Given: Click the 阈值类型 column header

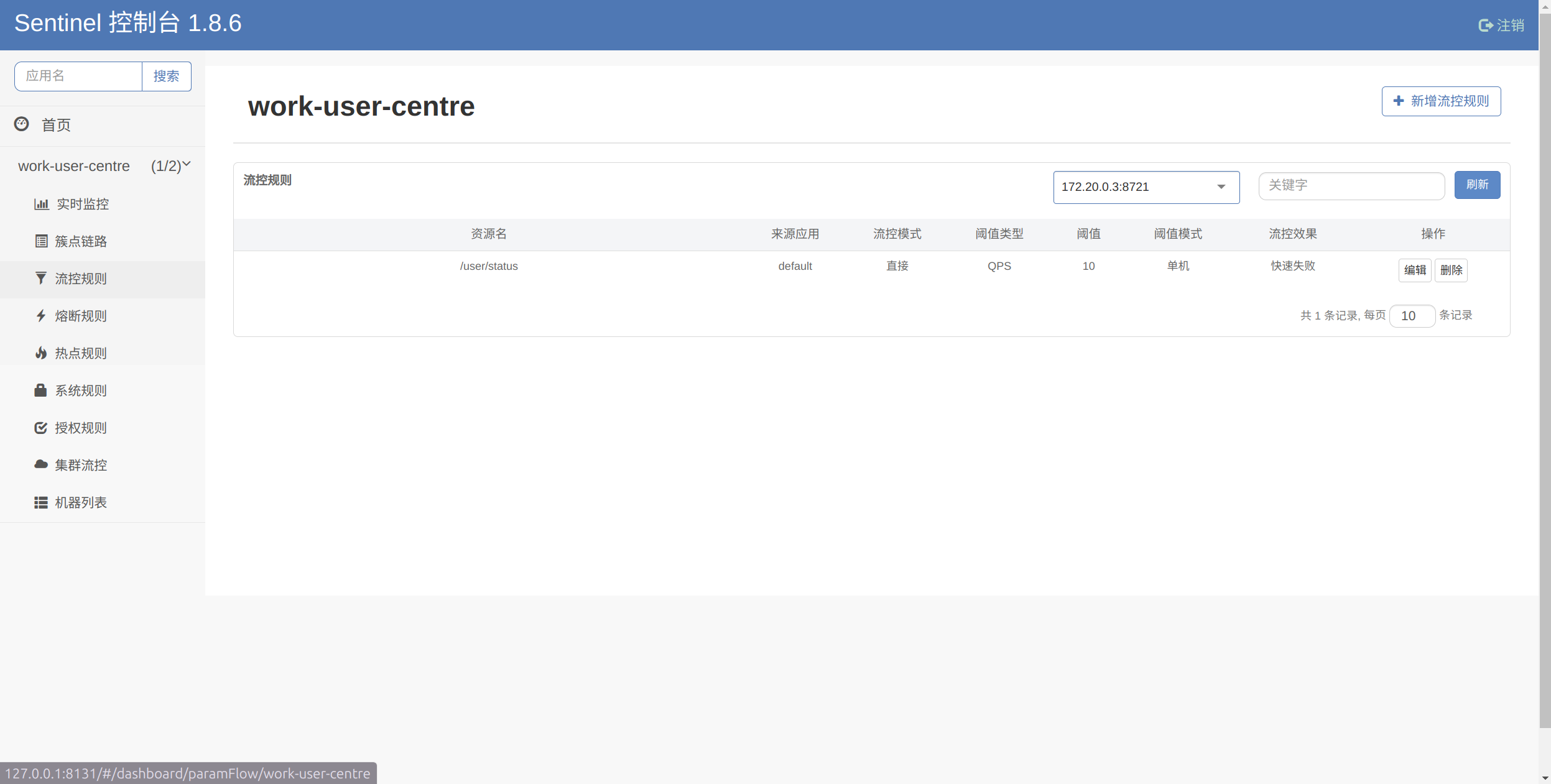Looking at the screenshot, I should [999, 234].
